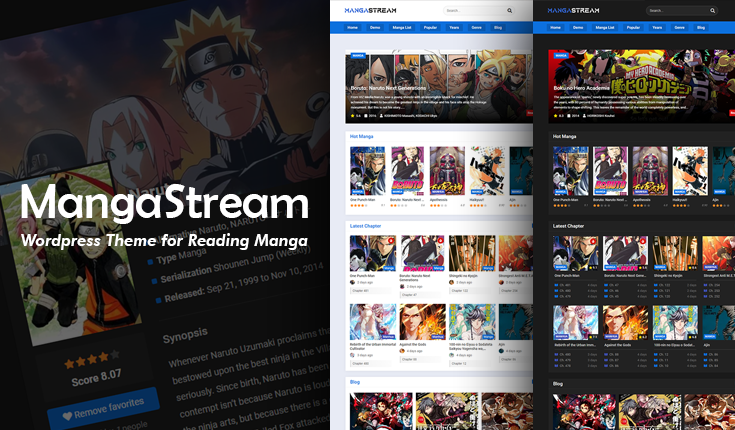Open Popular in the dark theme navigation

pyautogui.click(x=633, y=28)
